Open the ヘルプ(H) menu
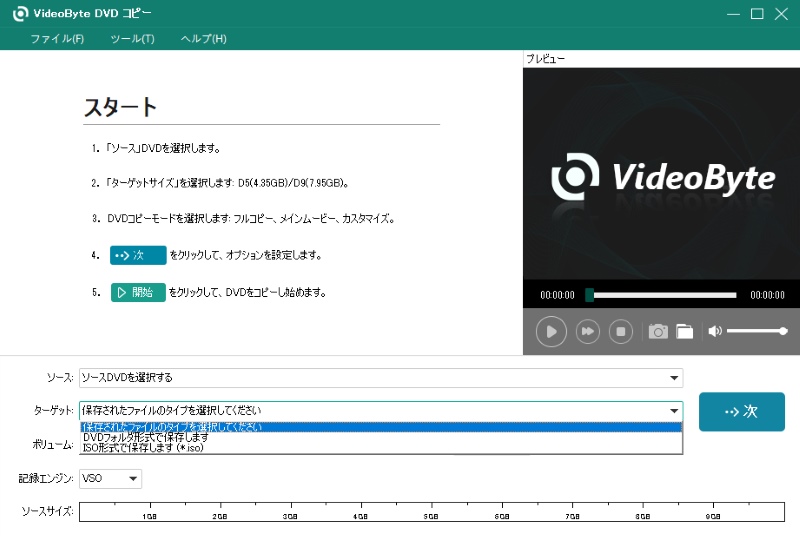This screenshot has height=548, width=800. (x=204, y=39)
